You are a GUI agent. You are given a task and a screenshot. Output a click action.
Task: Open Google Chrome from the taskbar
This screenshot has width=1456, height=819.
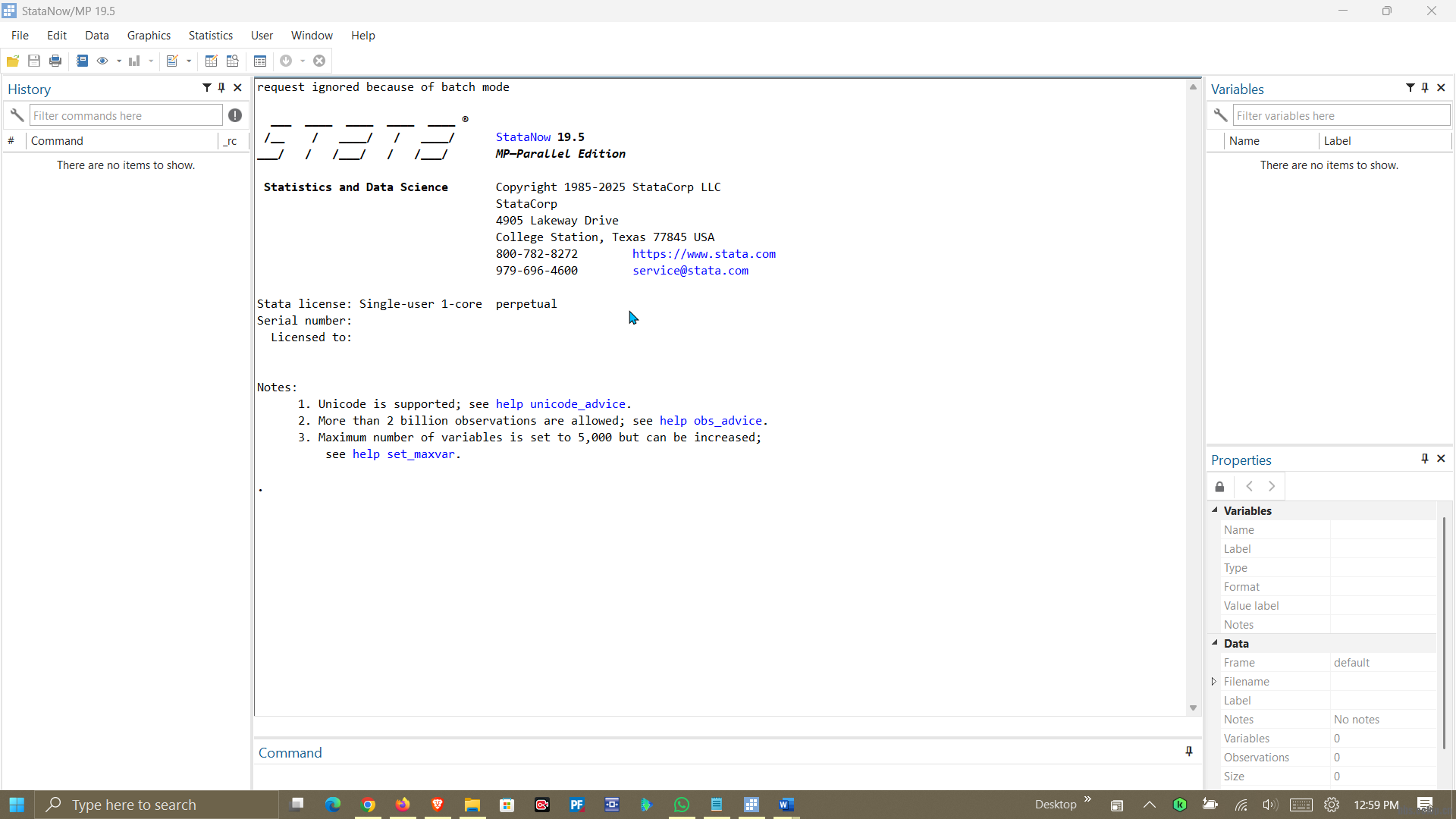pos(368,805)
